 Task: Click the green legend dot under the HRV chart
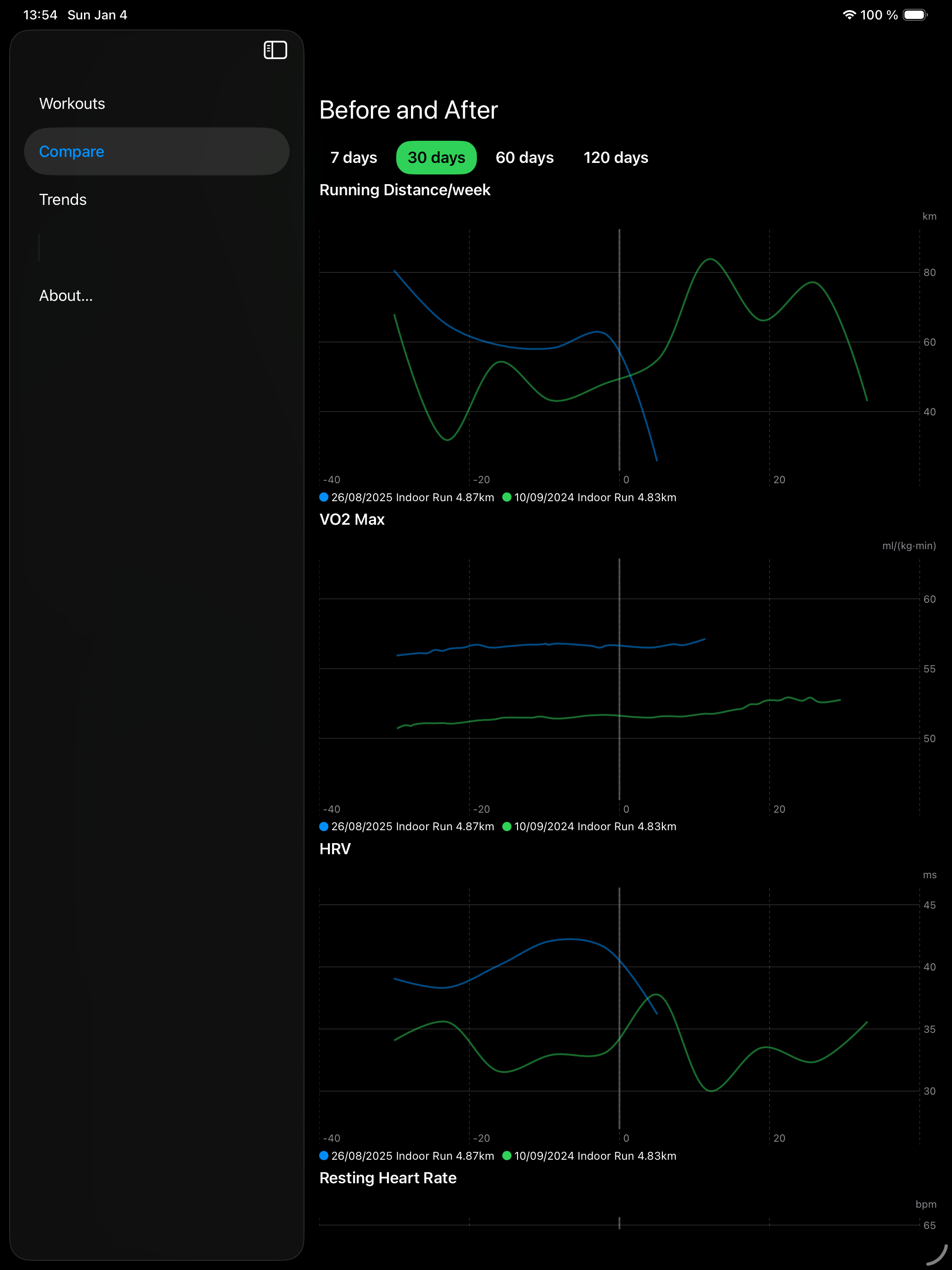coord(507,1156)
